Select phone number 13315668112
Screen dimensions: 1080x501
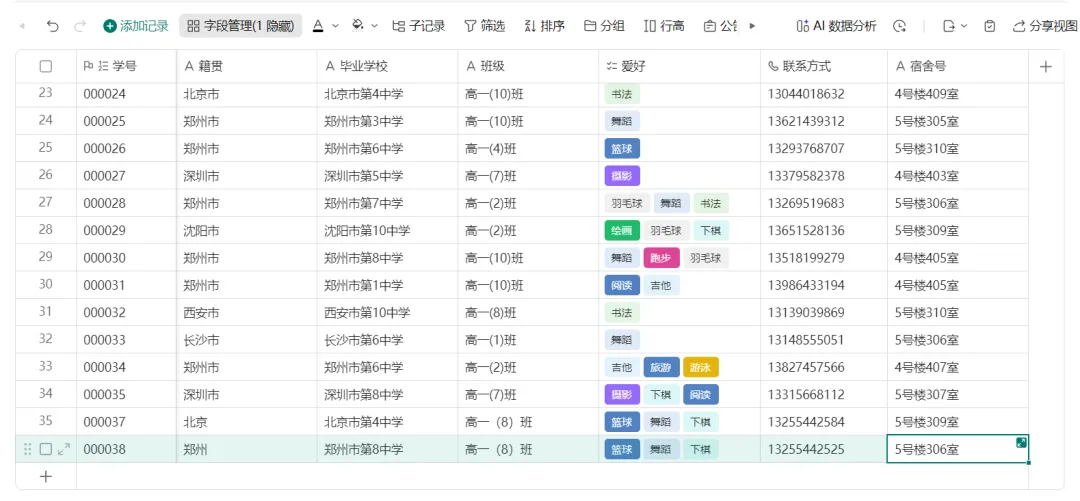(x=824, y=394)
